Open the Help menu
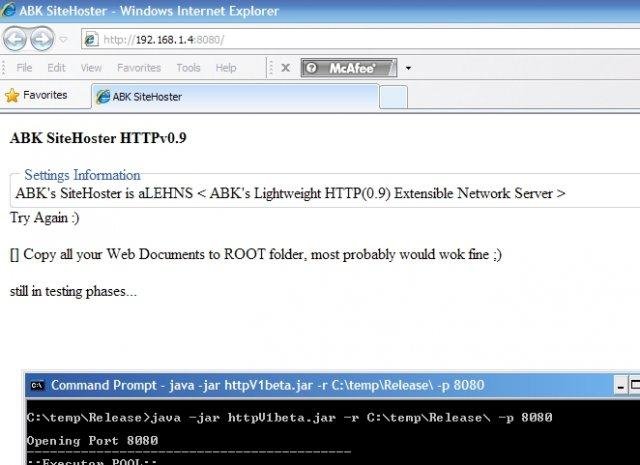Image resolution: width=640 pixels, height=465 pixels. (x=226, y=67)
